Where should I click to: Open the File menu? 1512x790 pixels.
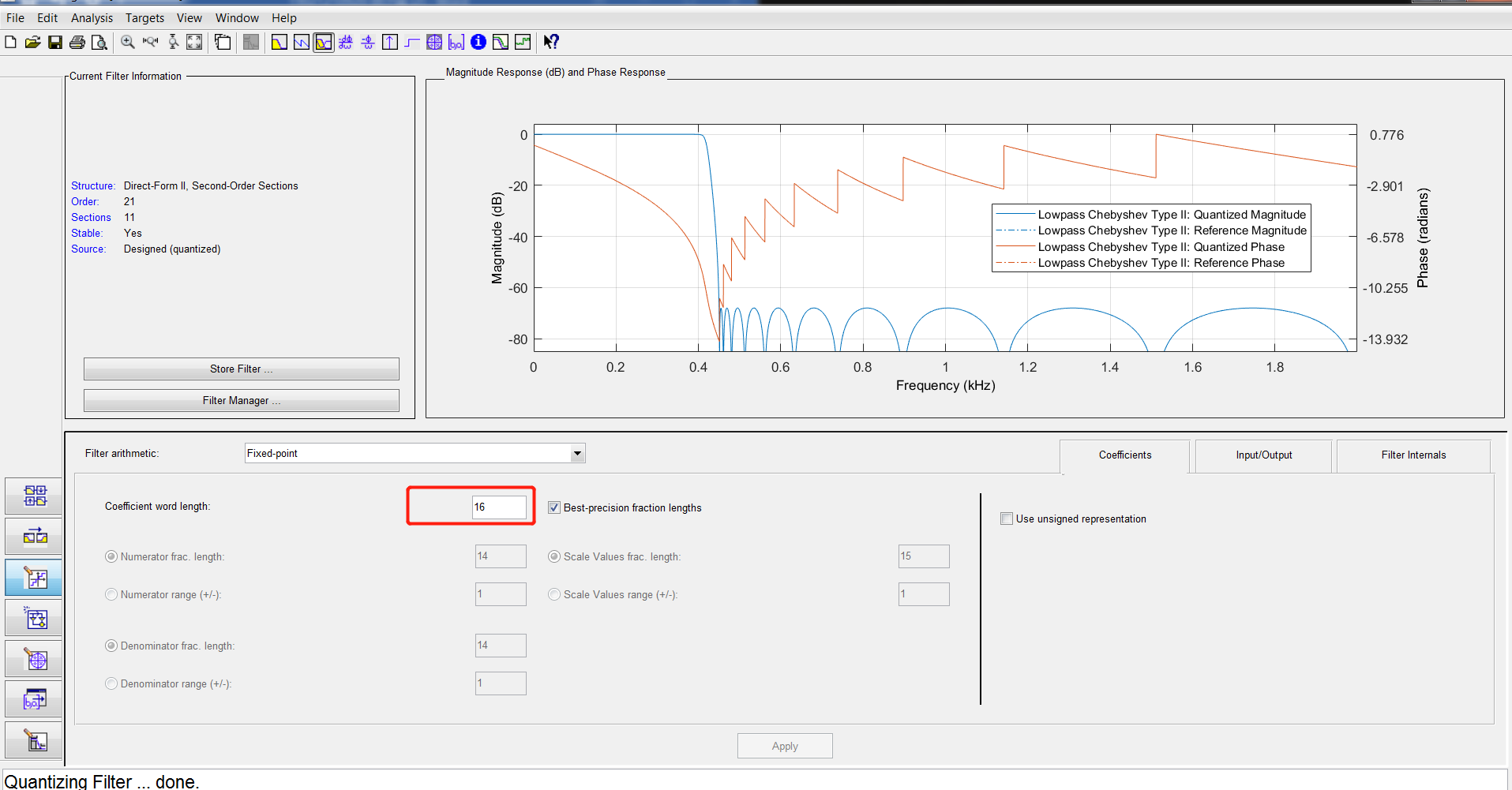click(15, 17)
